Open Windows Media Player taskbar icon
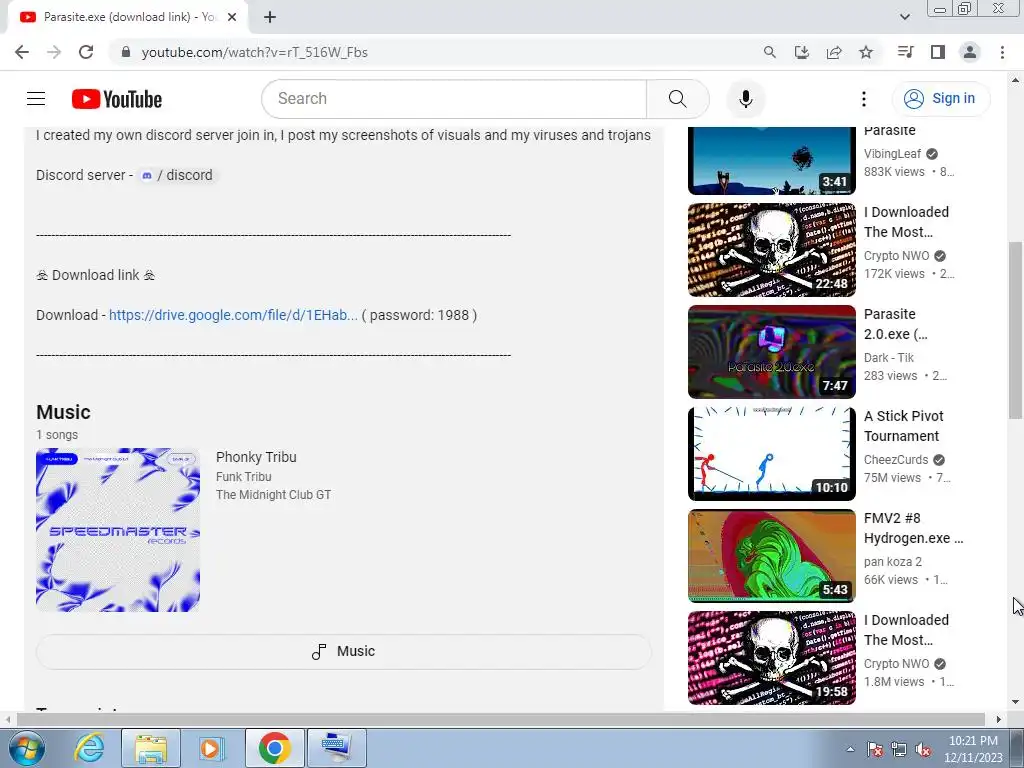The width and height of the screenshot is (1024, 768). [x=211, y=748]
